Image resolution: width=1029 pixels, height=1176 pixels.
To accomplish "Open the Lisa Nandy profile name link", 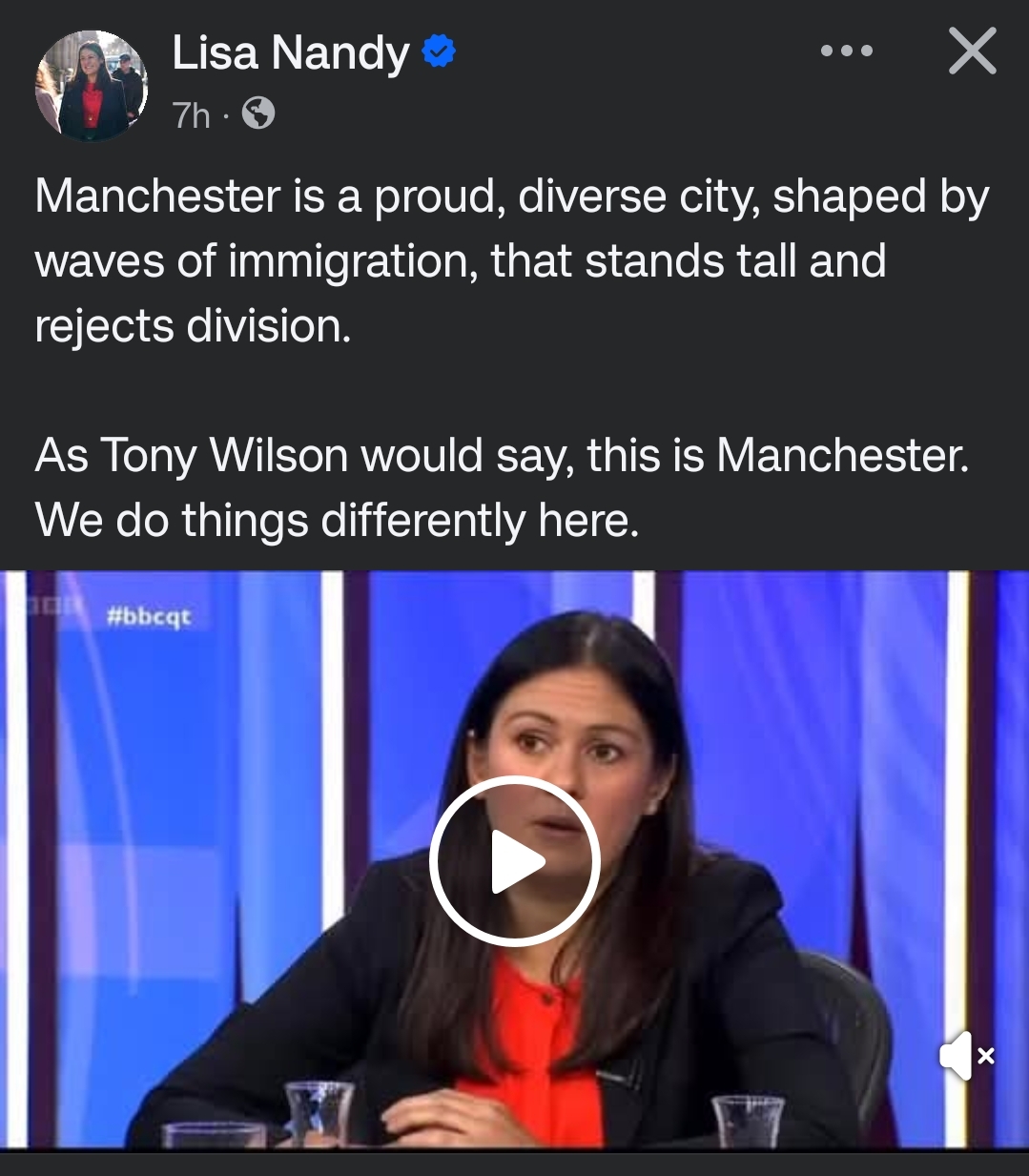I will click(291, 53).
